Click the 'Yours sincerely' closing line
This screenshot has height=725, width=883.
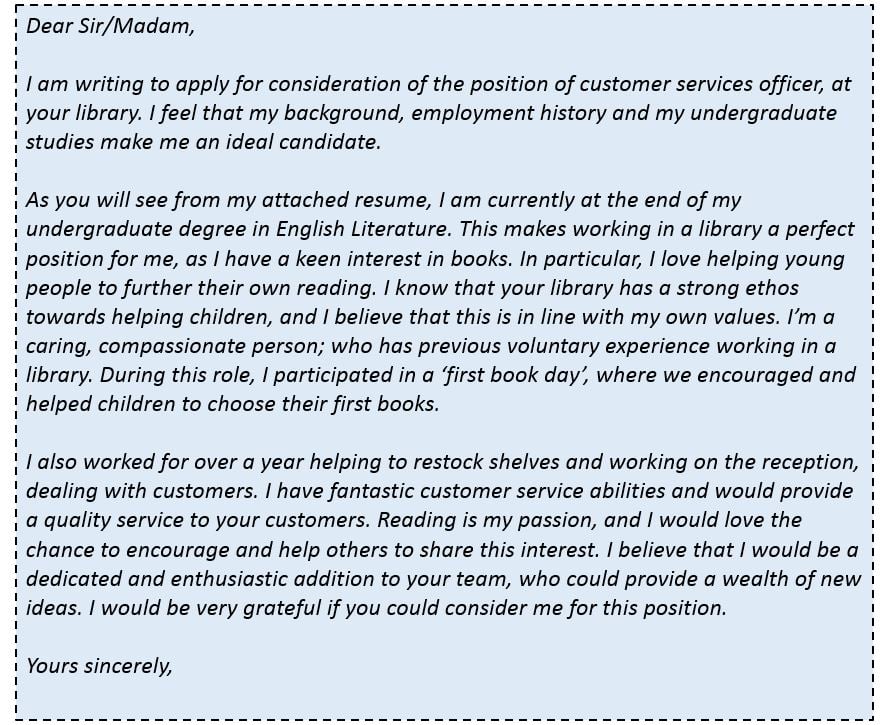(99, 664)
